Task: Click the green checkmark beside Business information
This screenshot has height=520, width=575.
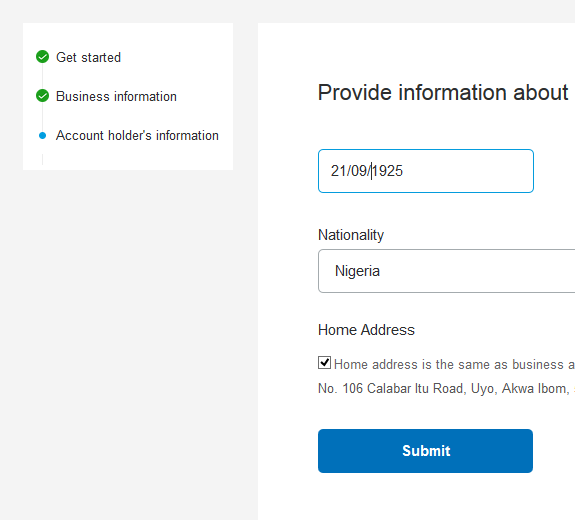Action: click(x=43, y=96)
